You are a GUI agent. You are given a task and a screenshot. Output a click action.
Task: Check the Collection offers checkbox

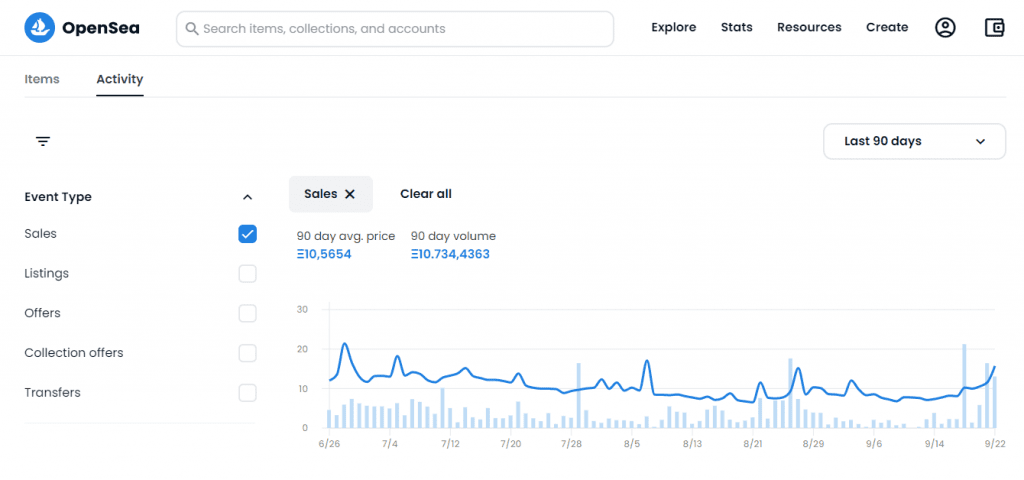point(248,353)
